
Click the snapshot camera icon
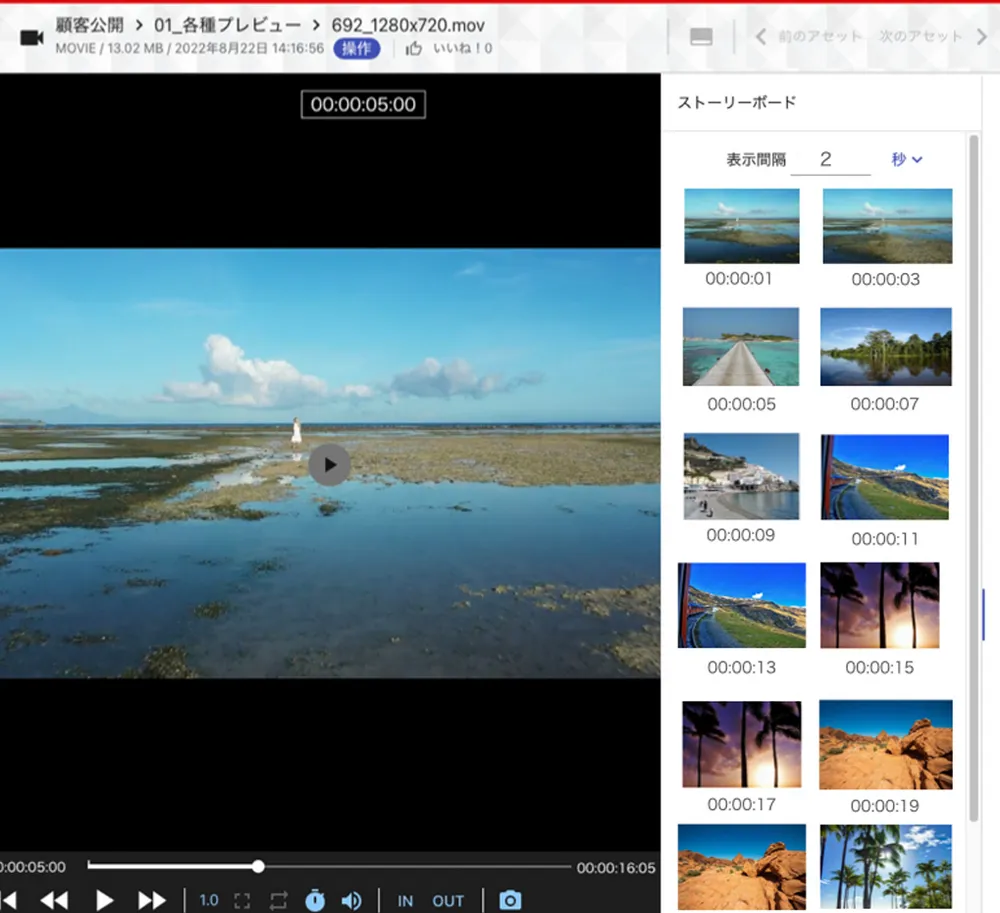tap(510, 900)
